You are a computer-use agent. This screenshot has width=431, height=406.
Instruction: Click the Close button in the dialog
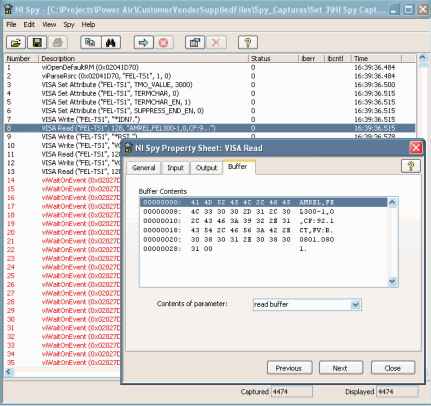coord(393,368)
